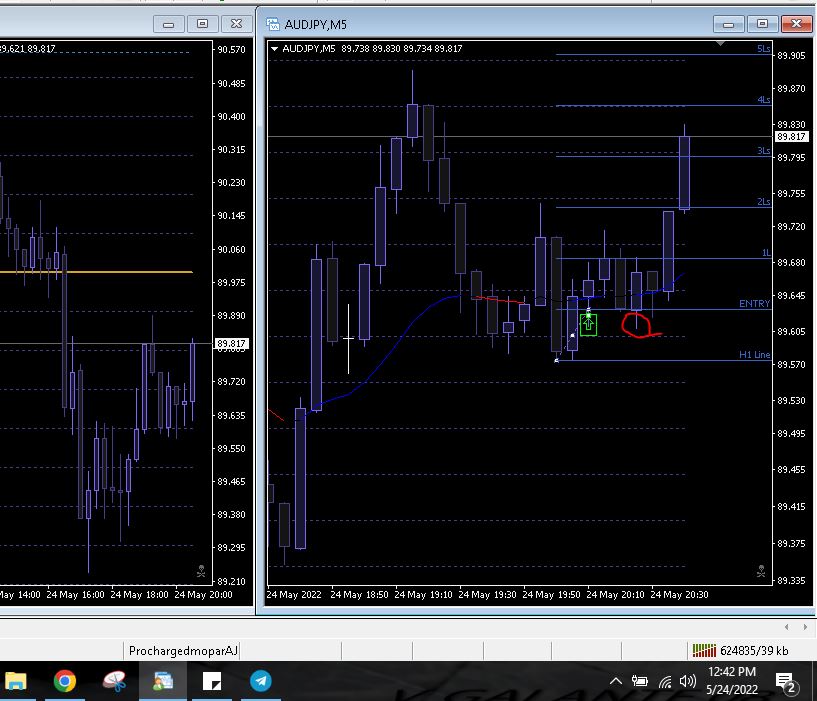Image resolution: width=817 pixels, height=701 pixels.
Task: Switch to the MetaTrader taskbar app
Action: pyautogui.click(x=163, y=682)
